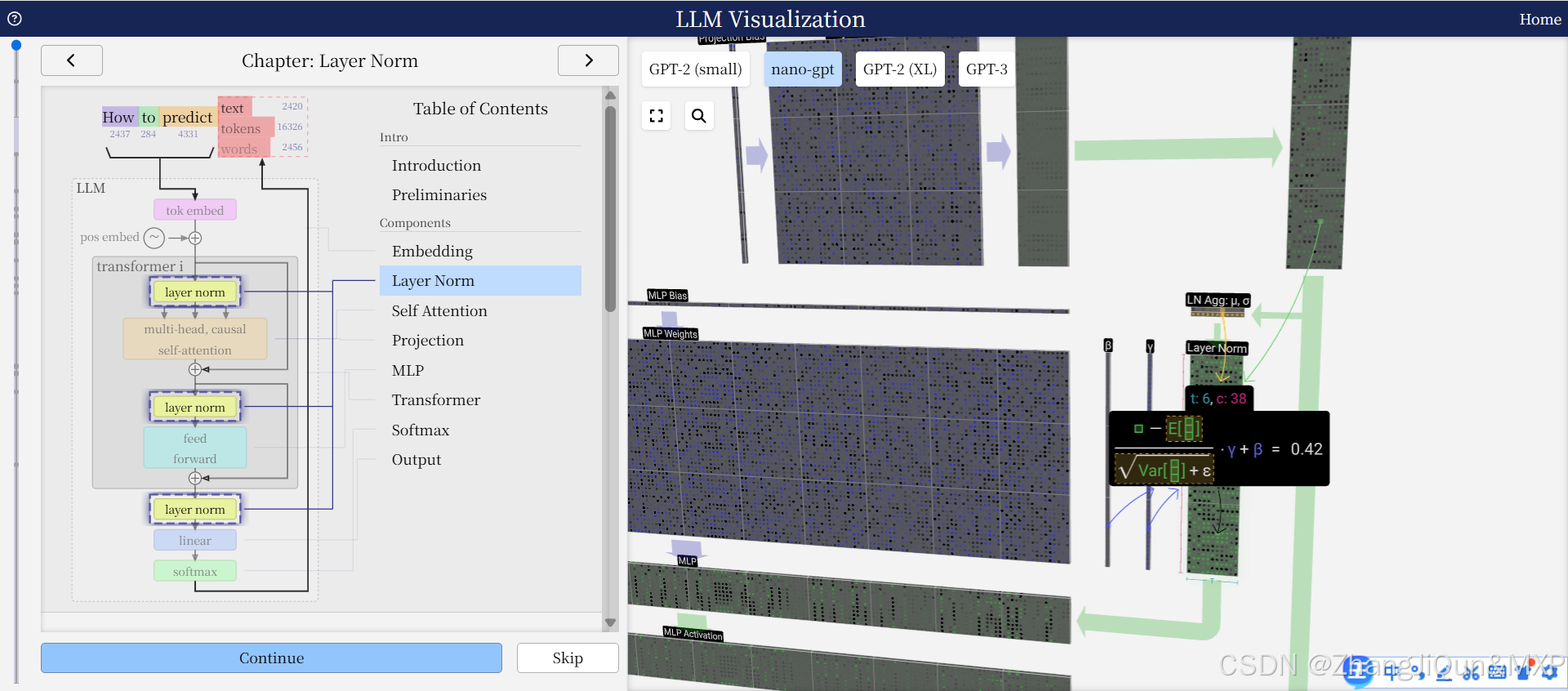Click the 'How' token word

click(118, 117)
